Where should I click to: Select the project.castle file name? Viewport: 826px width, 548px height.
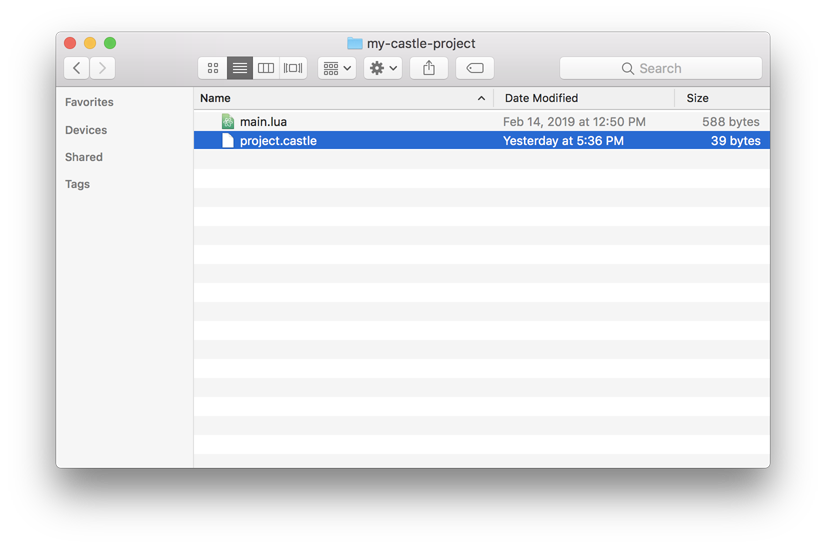click(278, 141)
